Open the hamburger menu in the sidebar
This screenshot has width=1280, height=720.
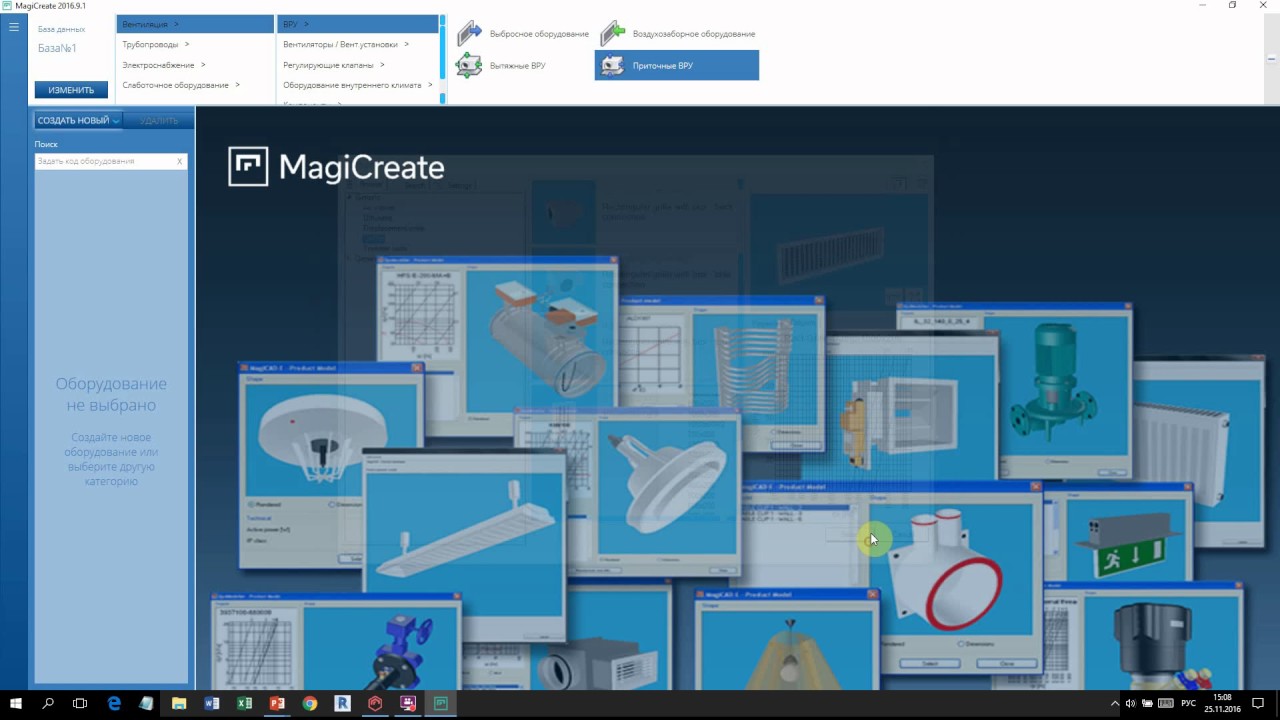[14, 27]
